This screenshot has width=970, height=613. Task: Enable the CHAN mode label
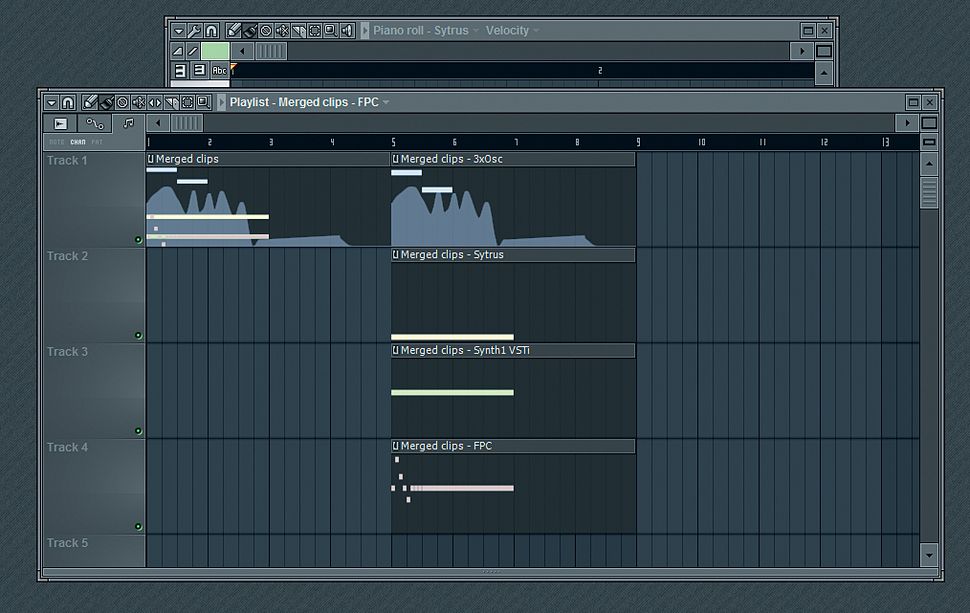click(x=78, y=142)
